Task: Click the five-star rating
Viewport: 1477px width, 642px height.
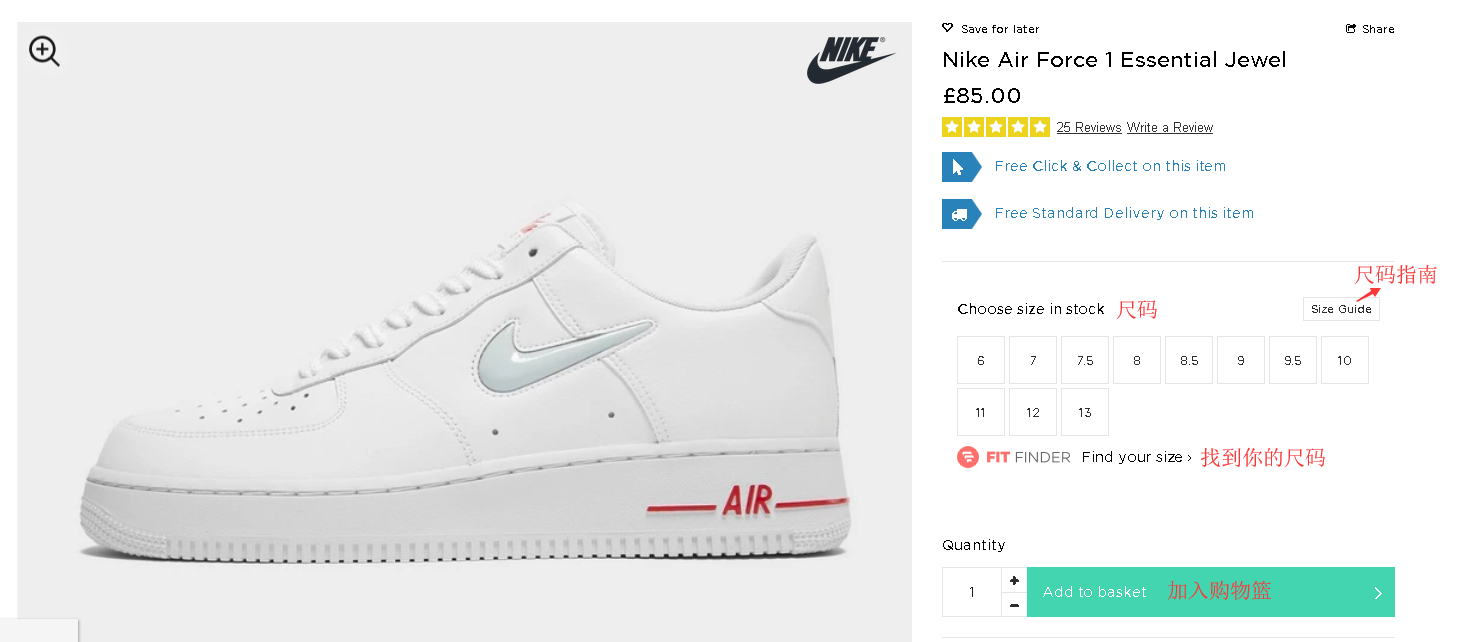Action: [x=995, y=127]
